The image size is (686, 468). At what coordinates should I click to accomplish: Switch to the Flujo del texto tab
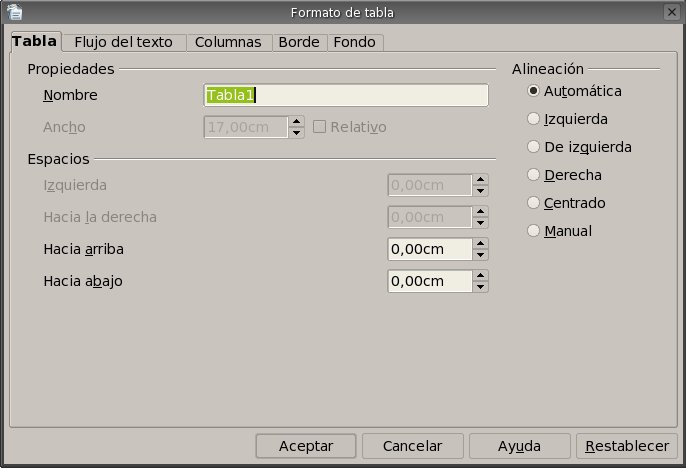pyautogui.click(x=124, y=42)
